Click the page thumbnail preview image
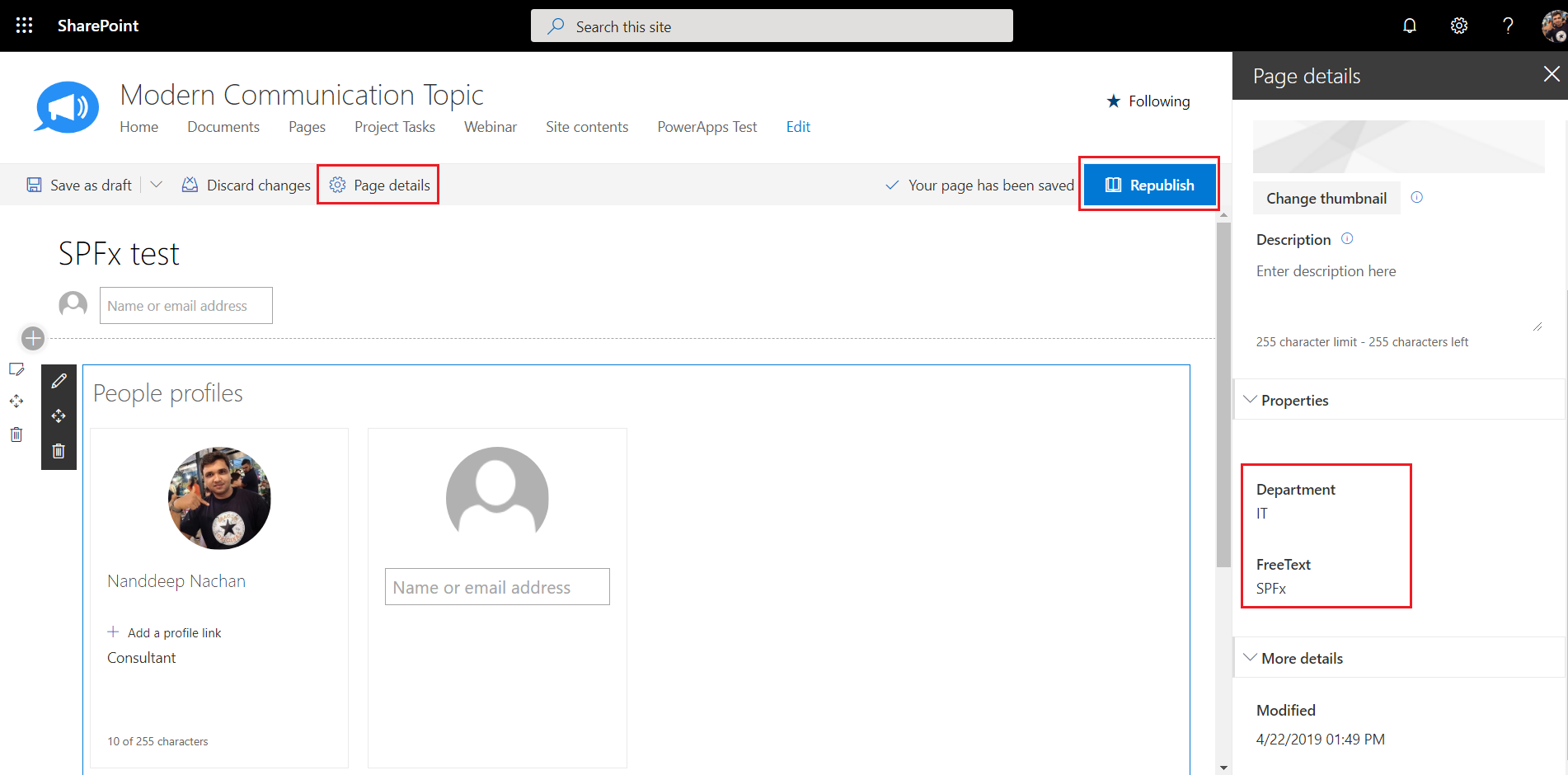Image resolution: width=1568 pixels, height=775 pixels. (1399, 147)
